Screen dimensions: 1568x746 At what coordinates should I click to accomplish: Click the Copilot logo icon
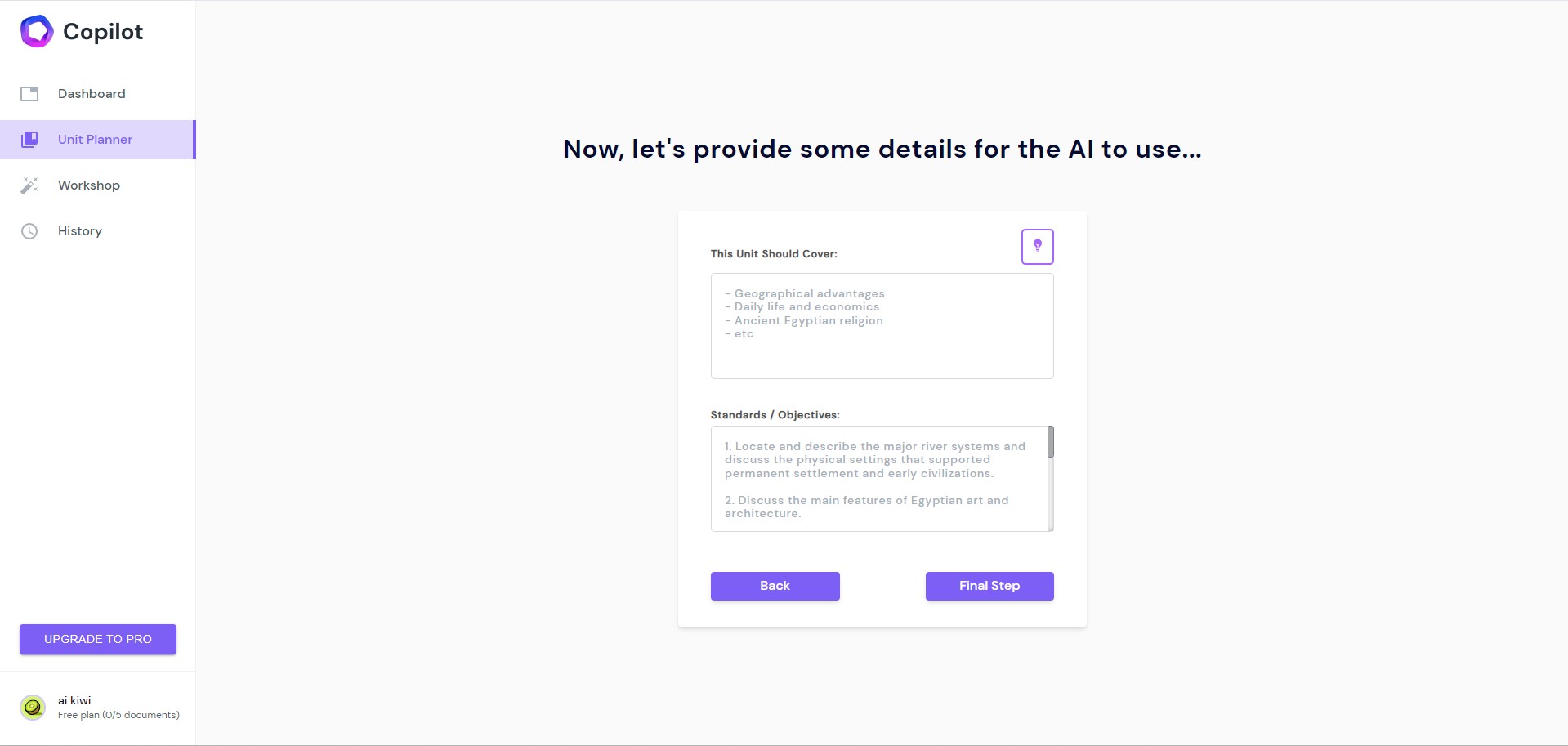pyautogui.click(x=37, y=31)
